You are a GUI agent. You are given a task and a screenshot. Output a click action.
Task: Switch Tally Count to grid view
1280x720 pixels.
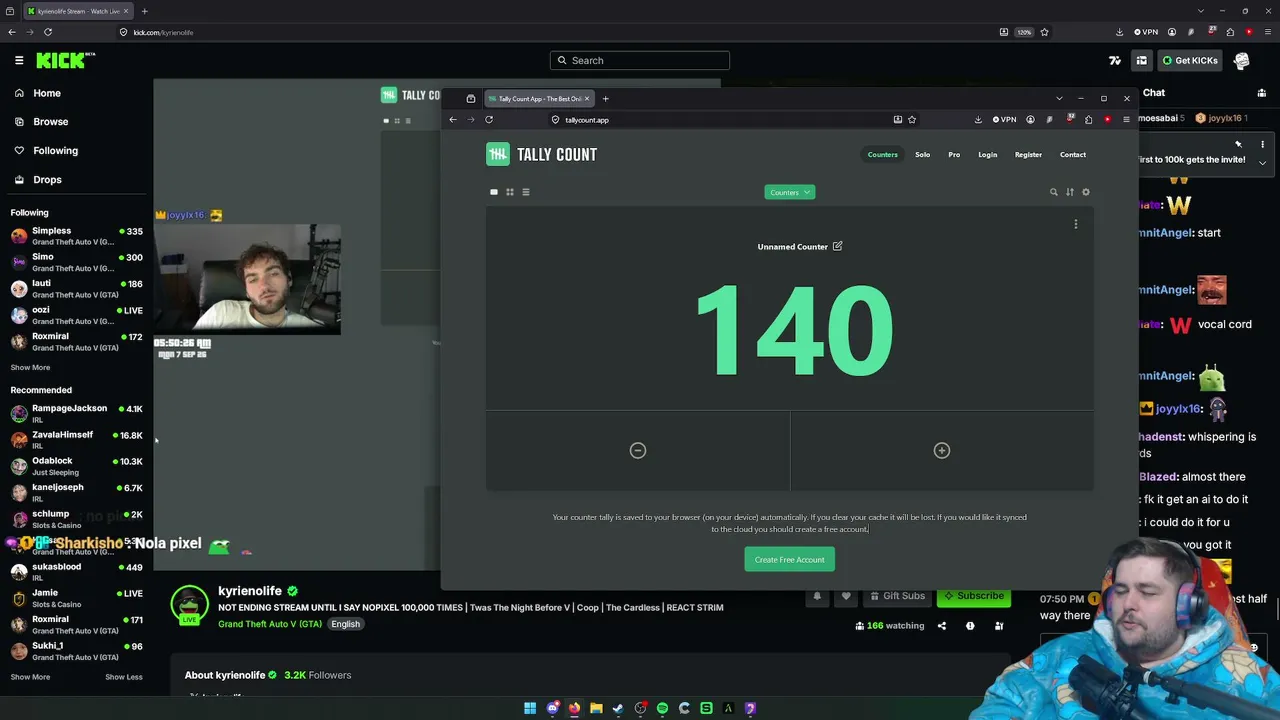pyautogui.click(x=510, y=192)
